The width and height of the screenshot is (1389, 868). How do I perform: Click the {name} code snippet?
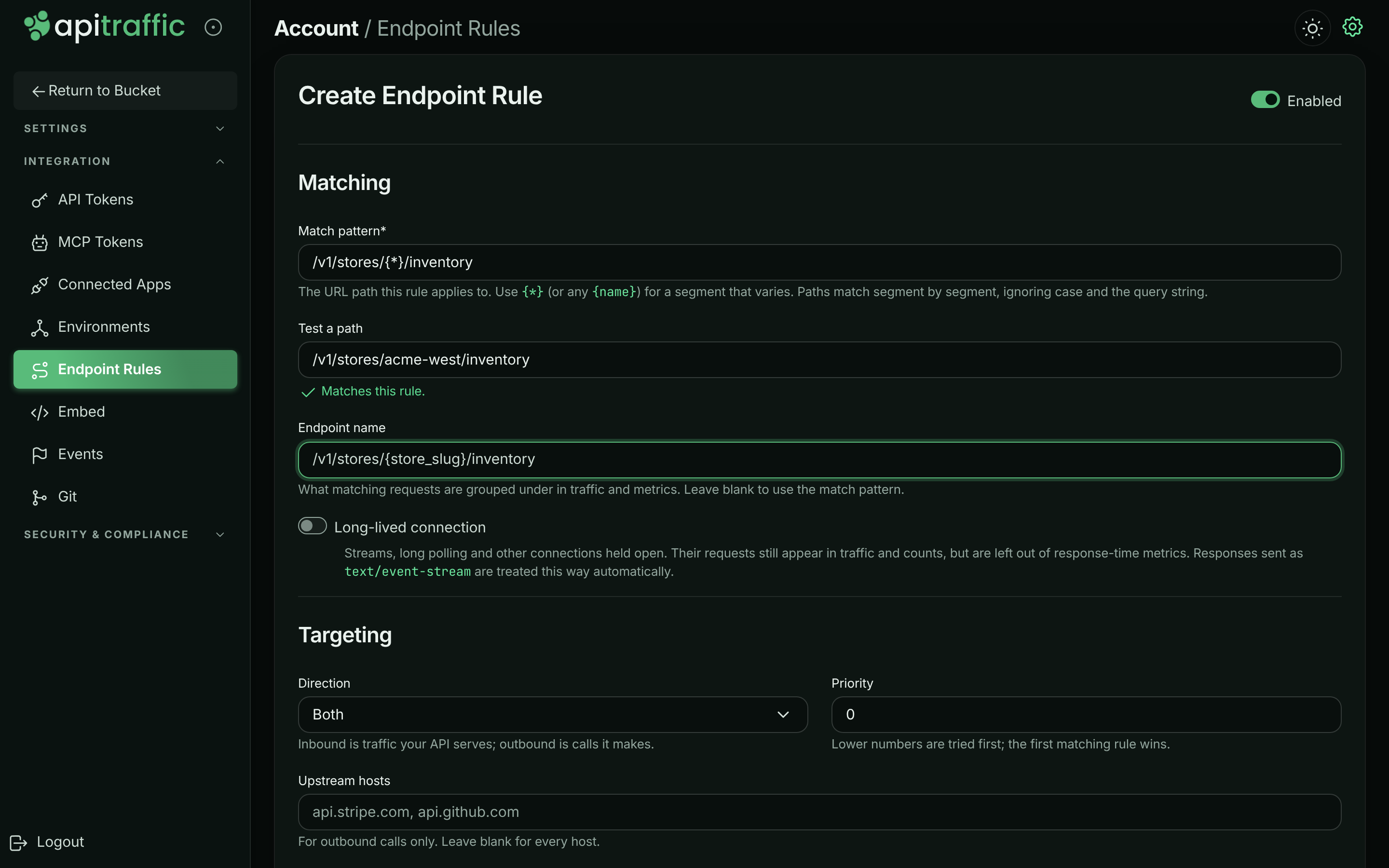pyautogui.click(x=614, y=292)
